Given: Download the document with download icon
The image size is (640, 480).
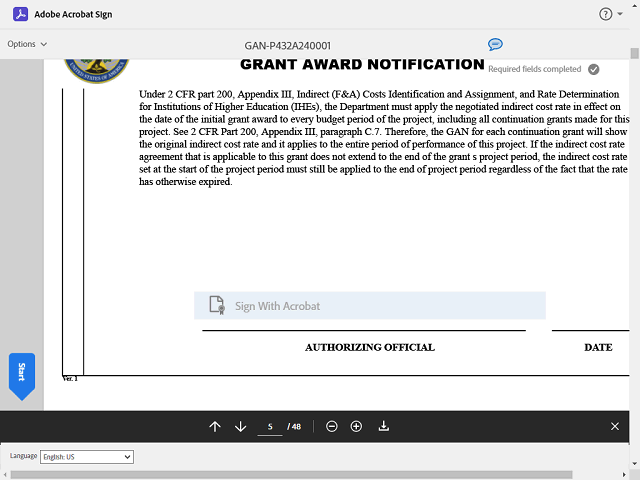Looking at the screenshot, I should (x=384, y=427).
